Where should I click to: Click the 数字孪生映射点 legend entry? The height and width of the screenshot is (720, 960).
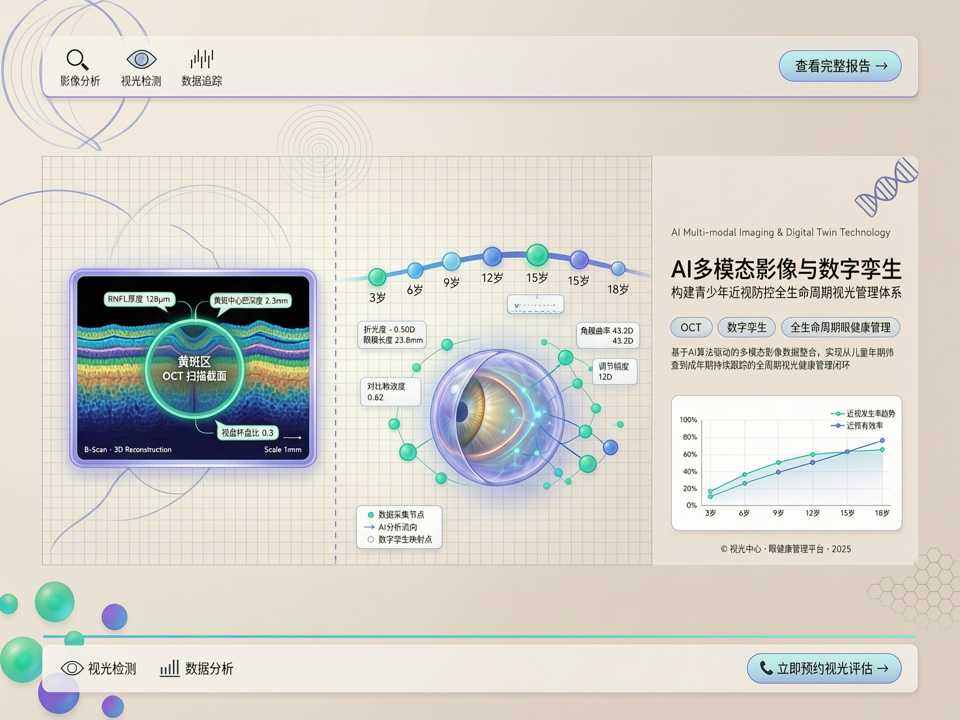399,539
